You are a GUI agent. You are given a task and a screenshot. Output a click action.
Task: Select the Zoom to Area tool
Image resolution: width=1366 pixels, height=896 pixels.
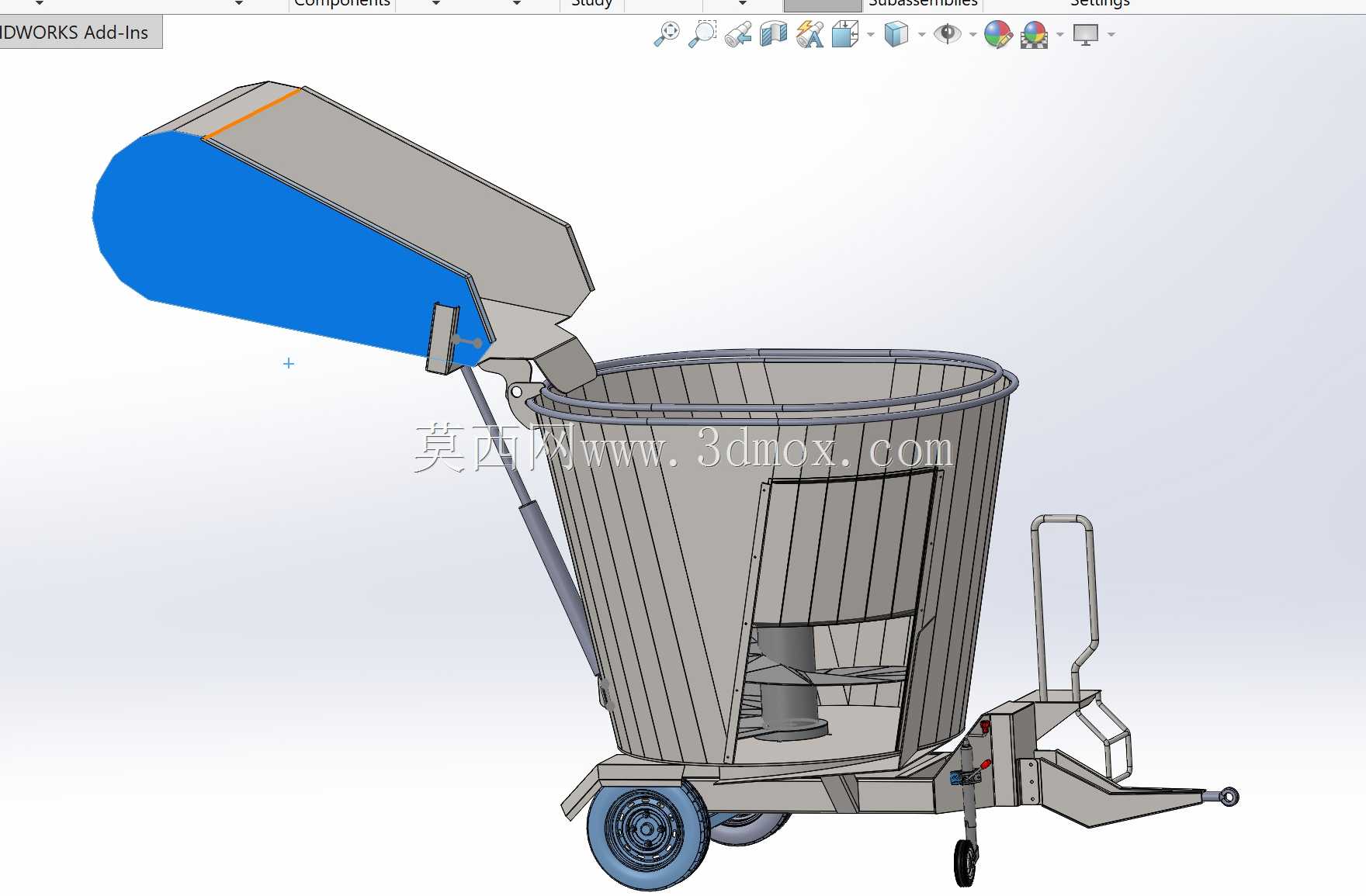point(702,34)
